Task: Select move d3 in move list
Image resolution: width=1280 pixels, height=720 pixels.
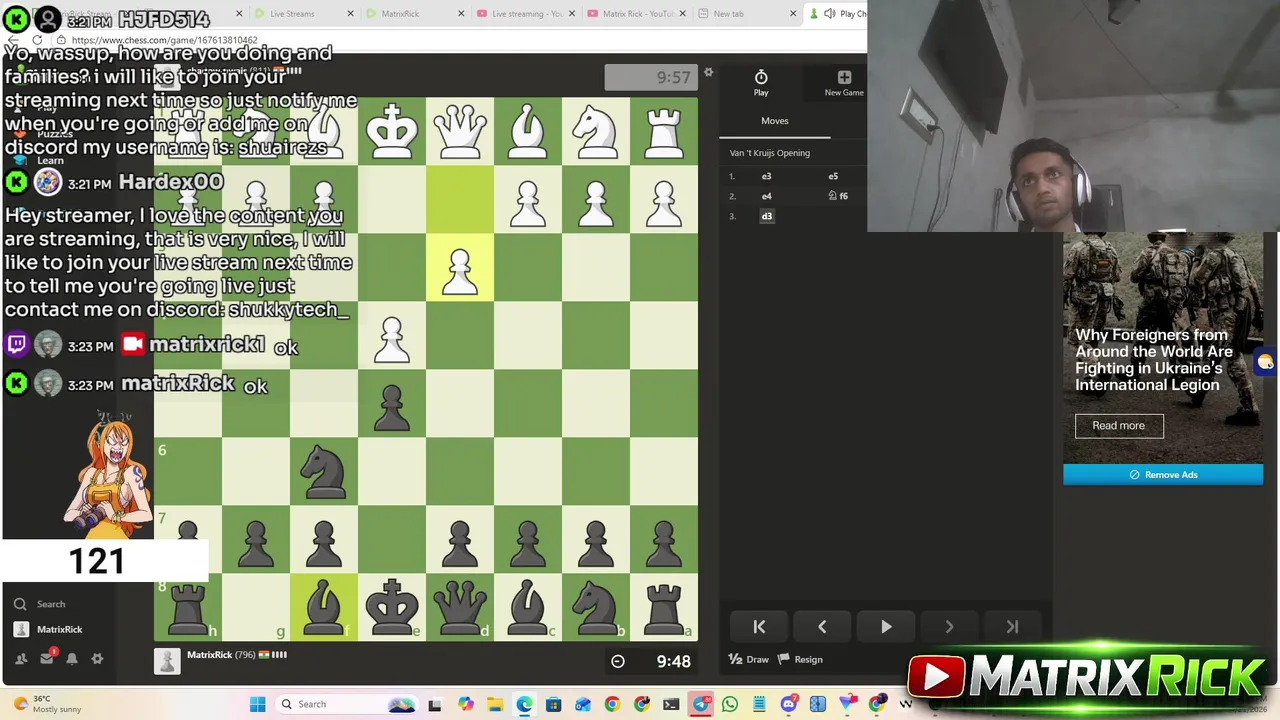Action: [767, 216]
